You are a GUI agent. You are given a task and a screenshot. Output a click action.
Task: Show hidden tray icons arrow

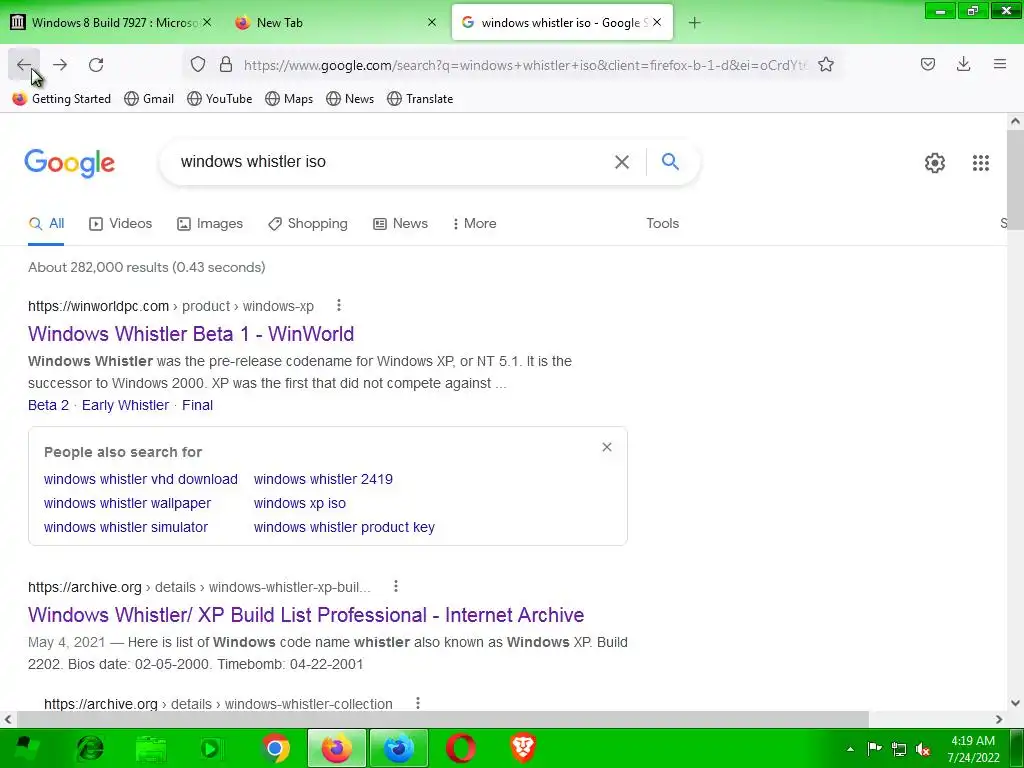(x=850, y=749)
